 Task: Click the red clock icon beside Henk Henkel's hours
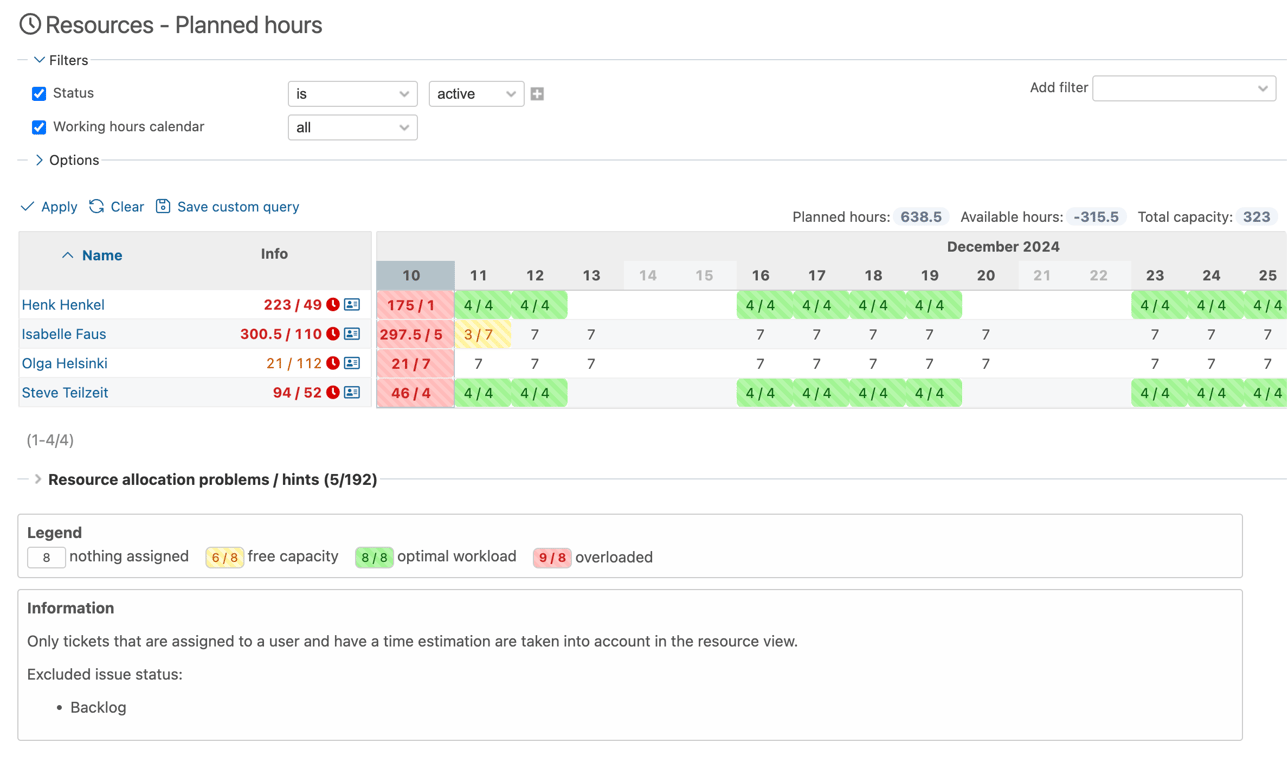point(332,304)
